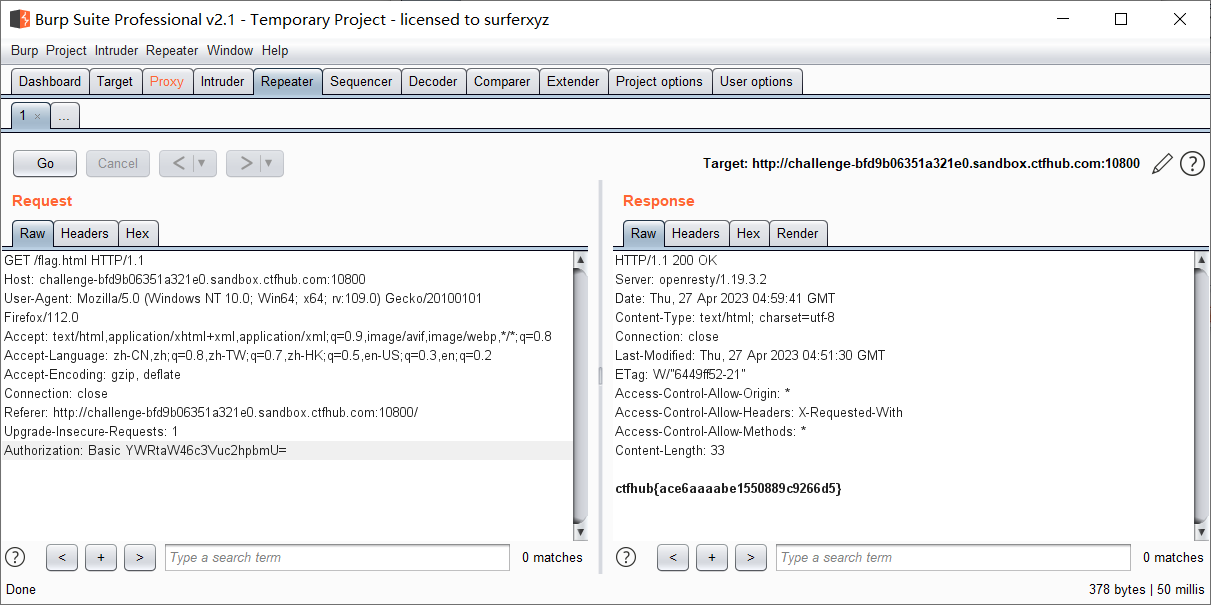This screenshot has height=605, width=1211.
Task: Switch to the Intruder tool tab
Action: (x=222, y=82)
